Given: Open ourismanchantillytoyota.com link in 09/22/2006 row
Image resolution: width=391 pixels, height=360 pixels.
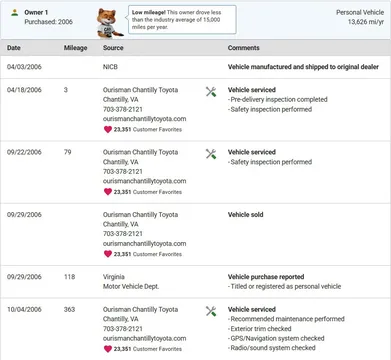Looking at the screenshot, I should [x=144, y=181].
